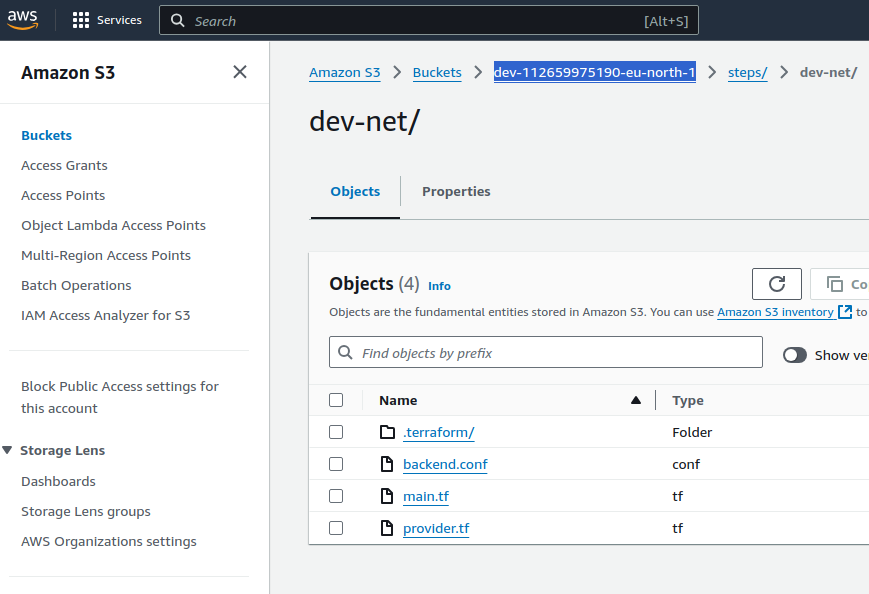Open IAM Access Analyzer for S3

click(106, 315)
